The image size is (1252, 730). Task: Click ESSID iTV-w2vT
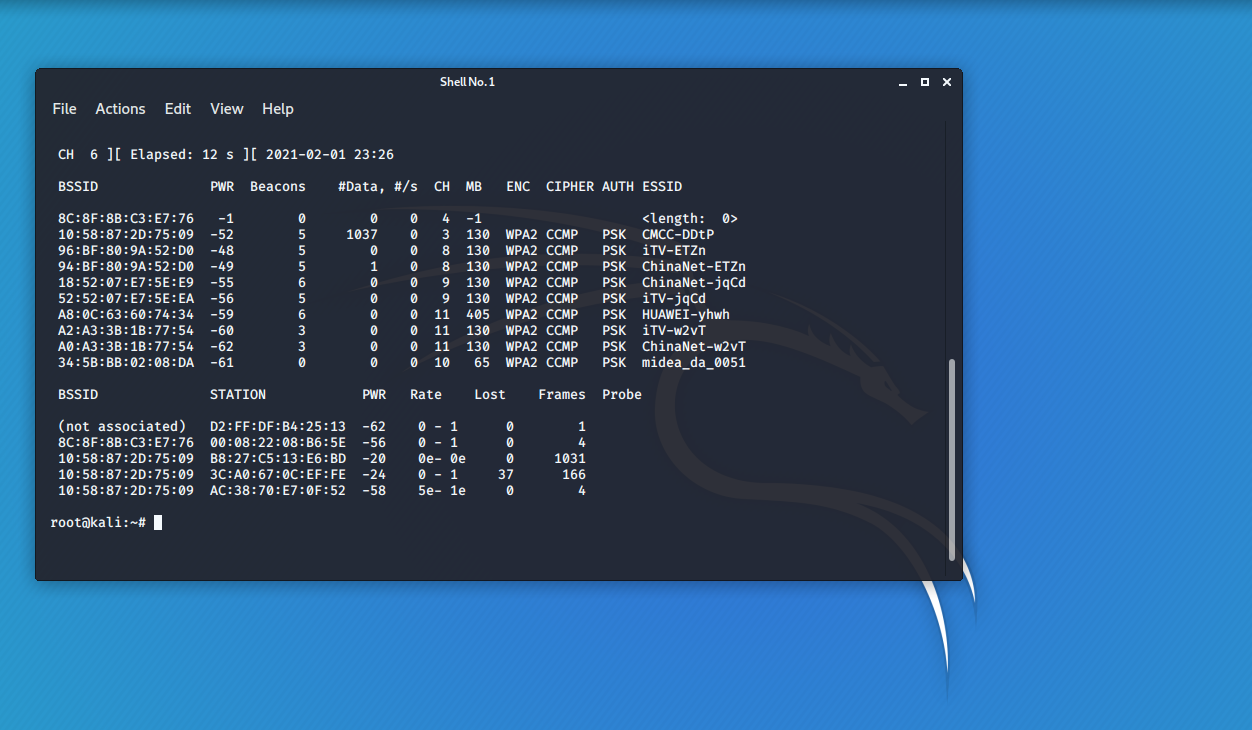674,331
